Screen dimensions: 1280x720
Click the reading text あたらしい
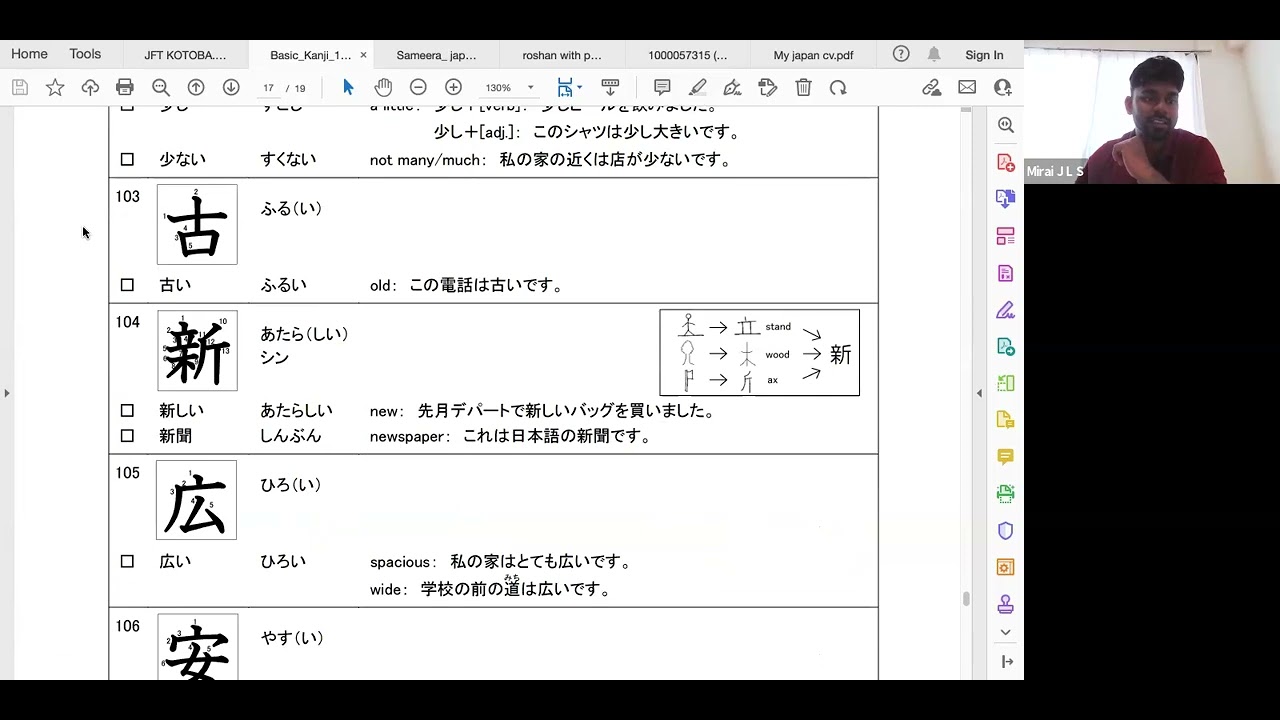296,410
